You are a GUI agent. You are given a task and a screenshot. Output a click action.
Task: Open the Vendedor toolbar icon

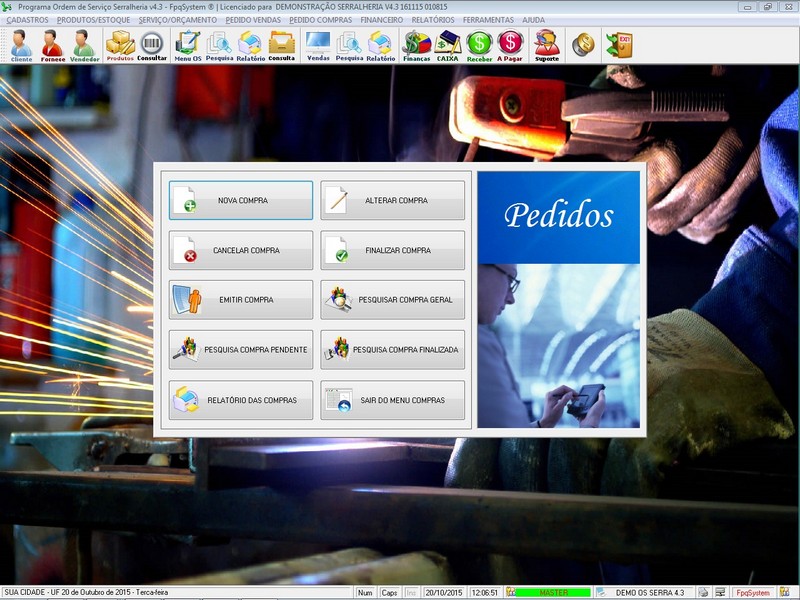[x=84, y=45]
